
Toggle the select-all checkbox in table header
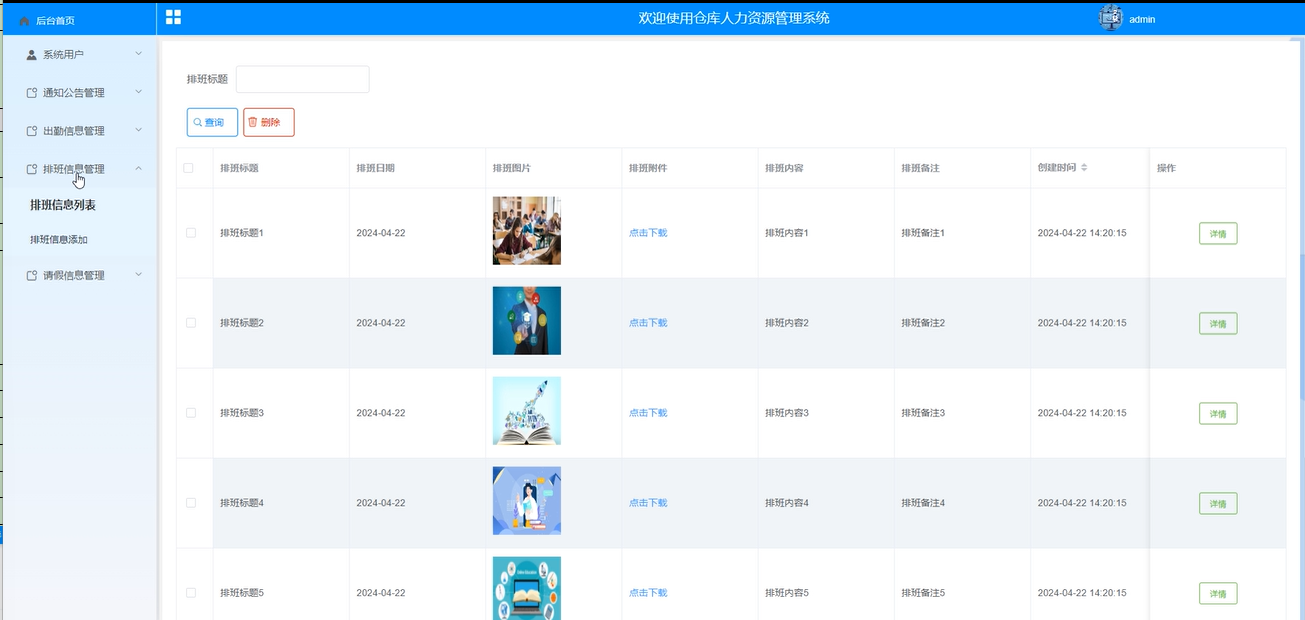coord(188,168)
